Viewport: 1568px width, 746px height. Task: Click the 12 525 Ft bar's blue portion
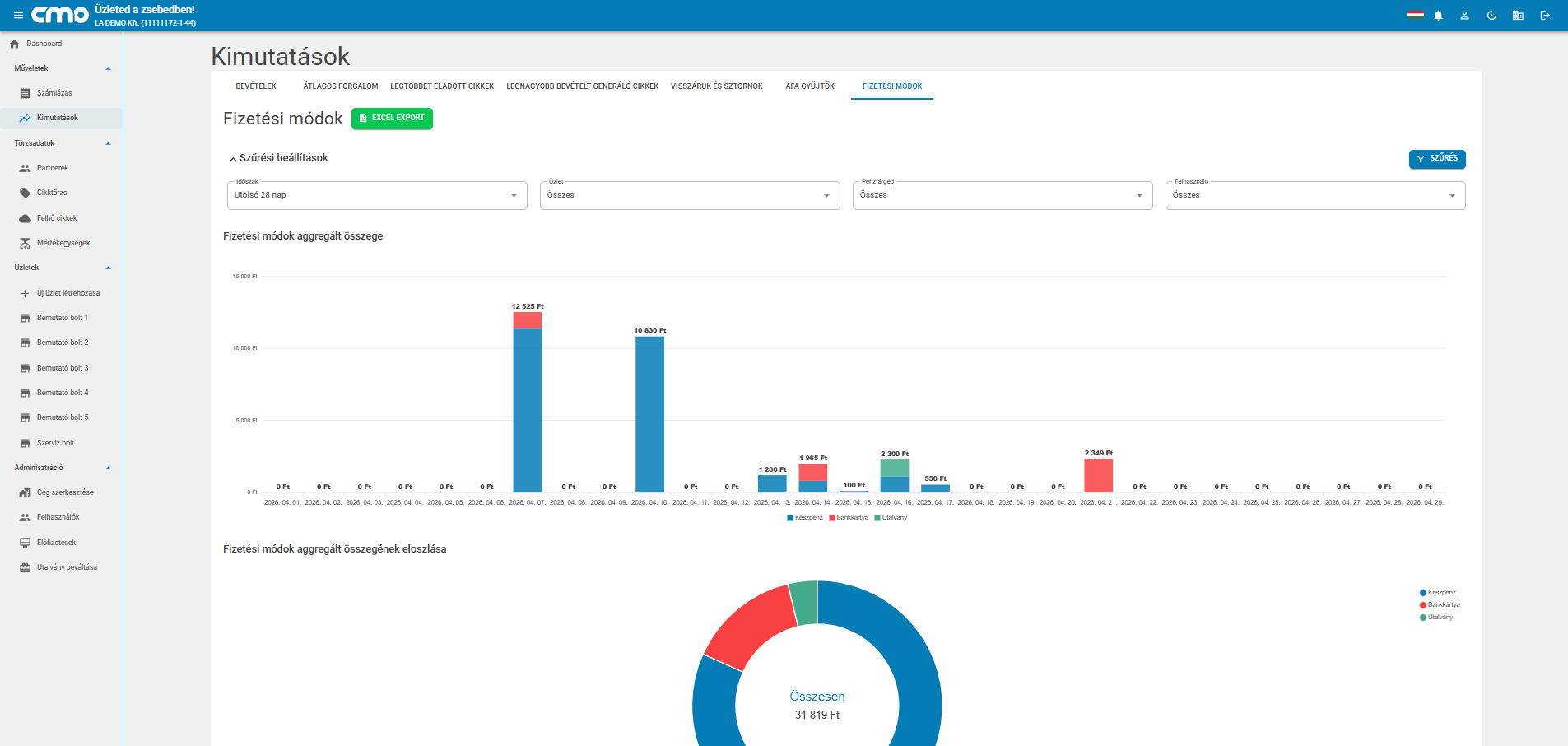click(x=528, y=410)
